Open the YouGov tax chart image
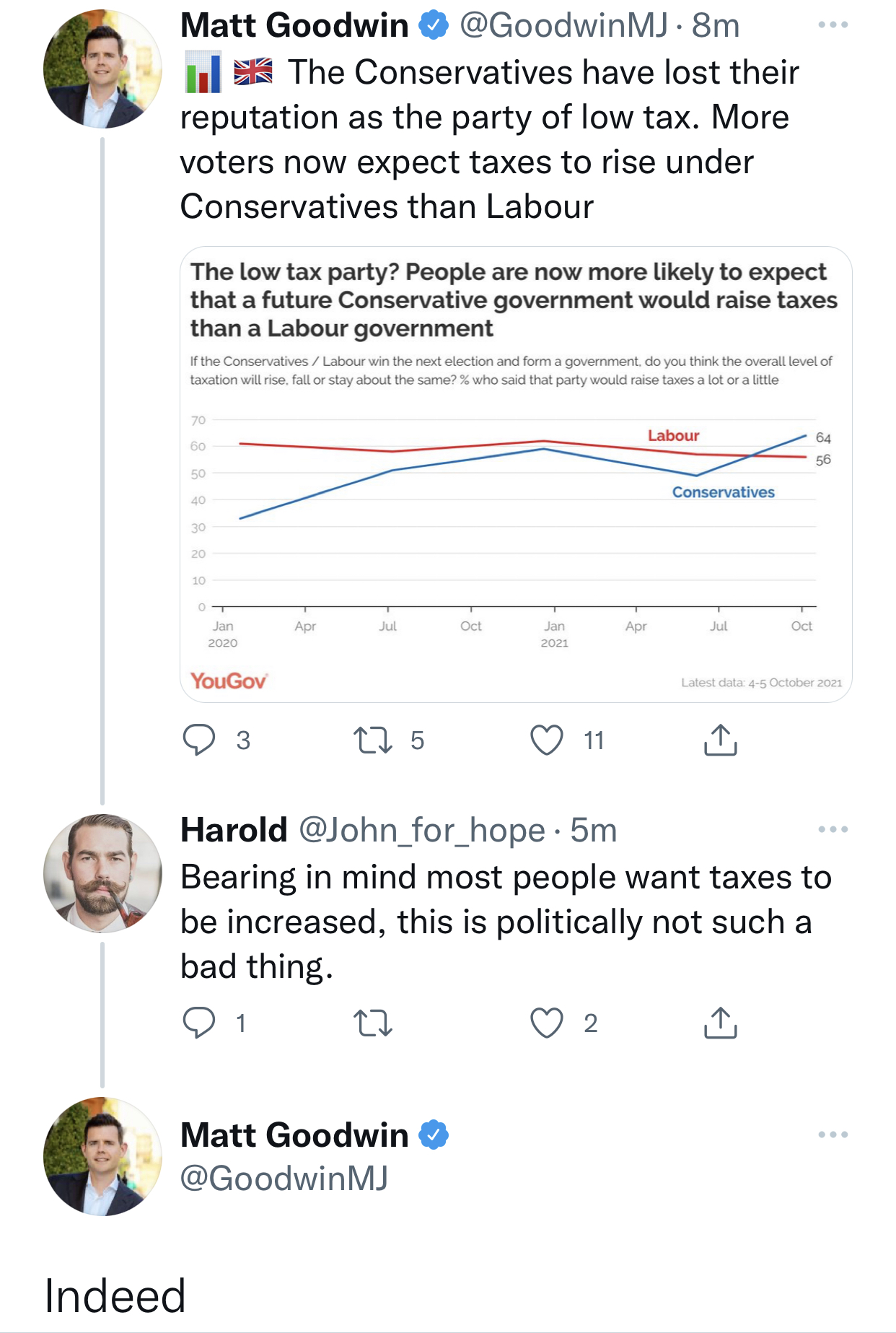896x1333 pixels. pyautogui.click(x=516, y=474)
